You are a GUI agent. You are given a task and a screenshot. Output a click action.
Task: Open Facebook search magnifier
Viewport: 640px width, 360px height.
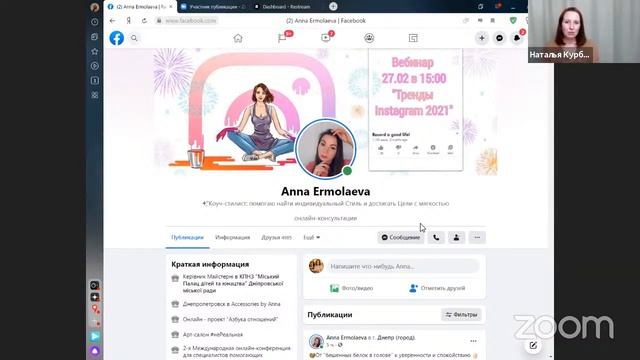pos(134,38)
